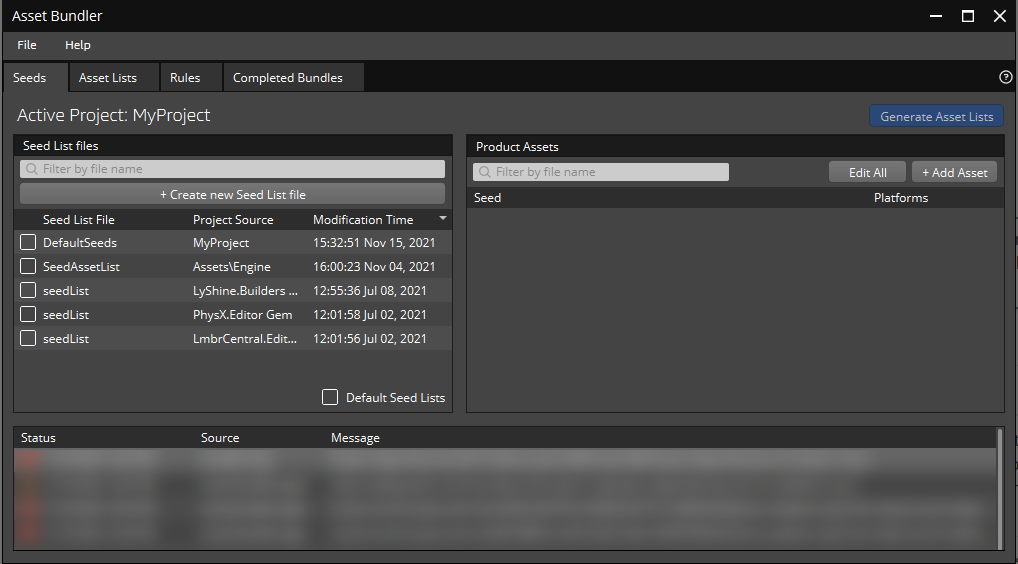1018x564 pixels.
Task: Click the log panel vertical scrollbar
Action: (999, 488)
